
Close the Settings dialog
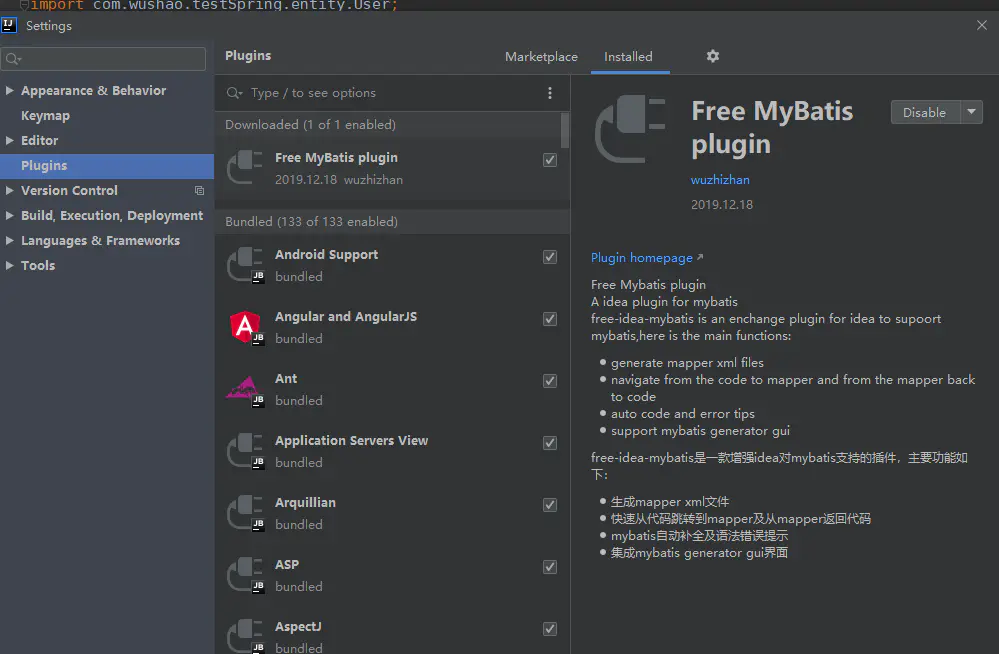[x=982, y=25]
